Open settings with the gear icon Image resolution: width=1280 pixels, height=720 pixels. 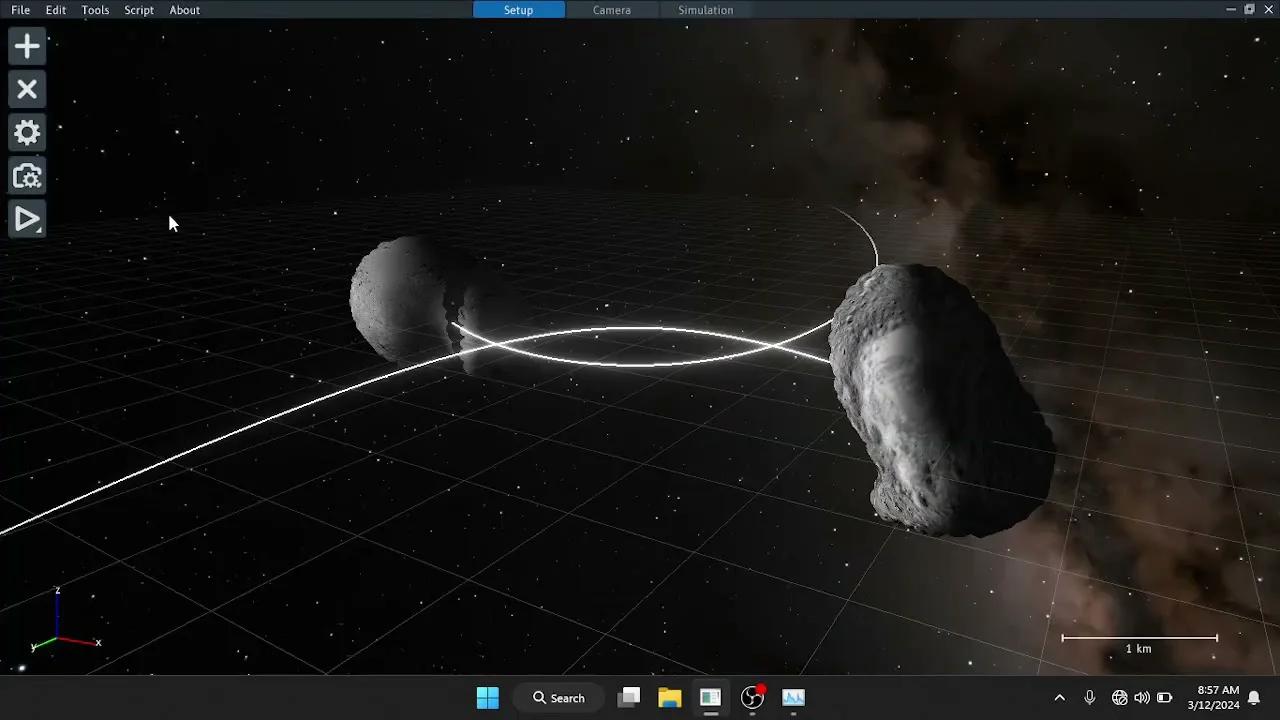[x=26, y=132]
